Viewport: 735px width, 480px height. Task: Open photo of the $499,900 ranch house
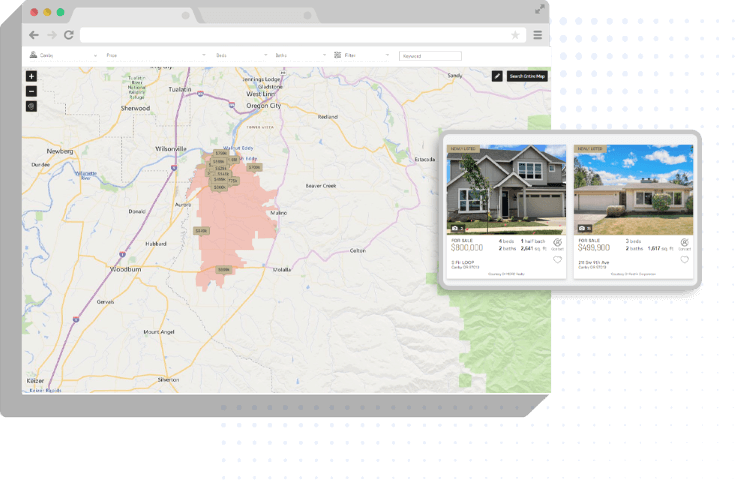point(633,189)
